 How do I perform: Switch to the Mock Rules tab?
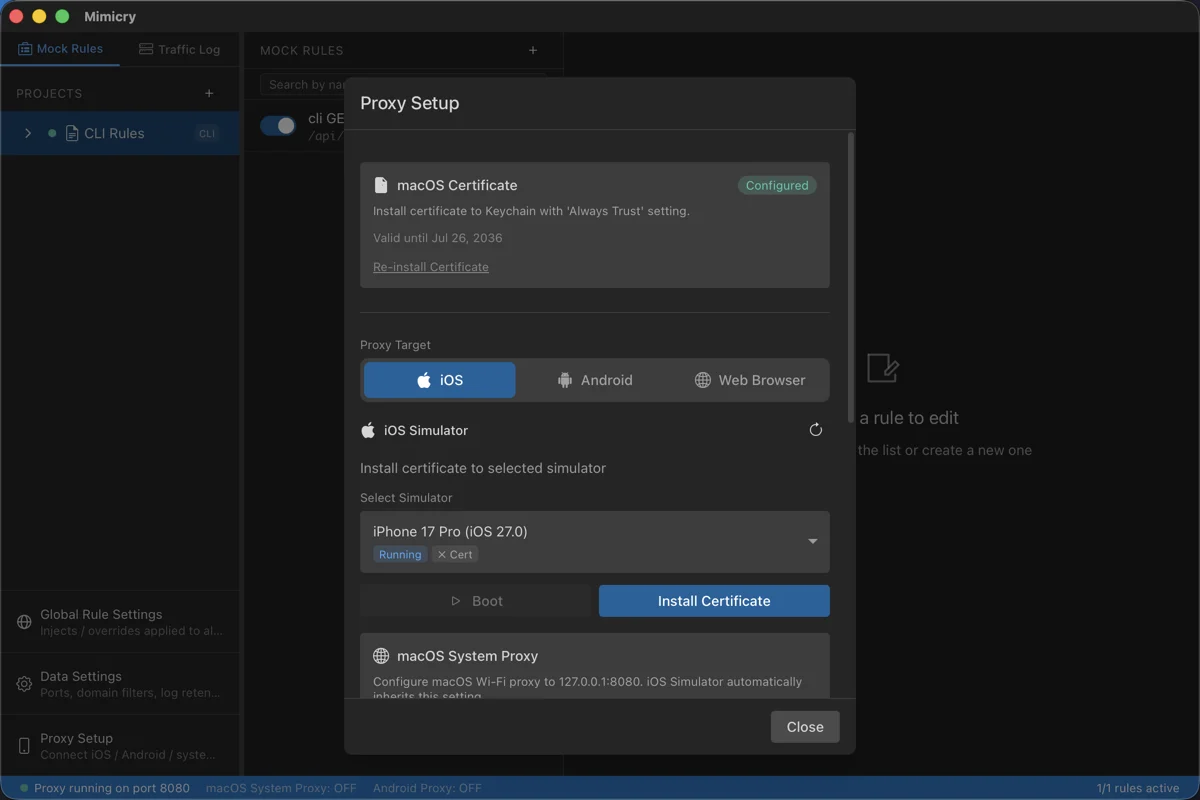click(60, 49)
